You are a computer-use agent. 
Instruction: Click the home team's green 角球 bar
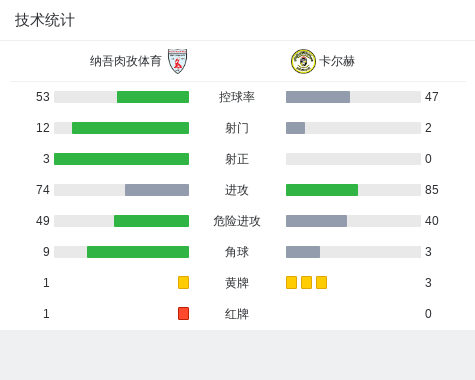(138, 252)
